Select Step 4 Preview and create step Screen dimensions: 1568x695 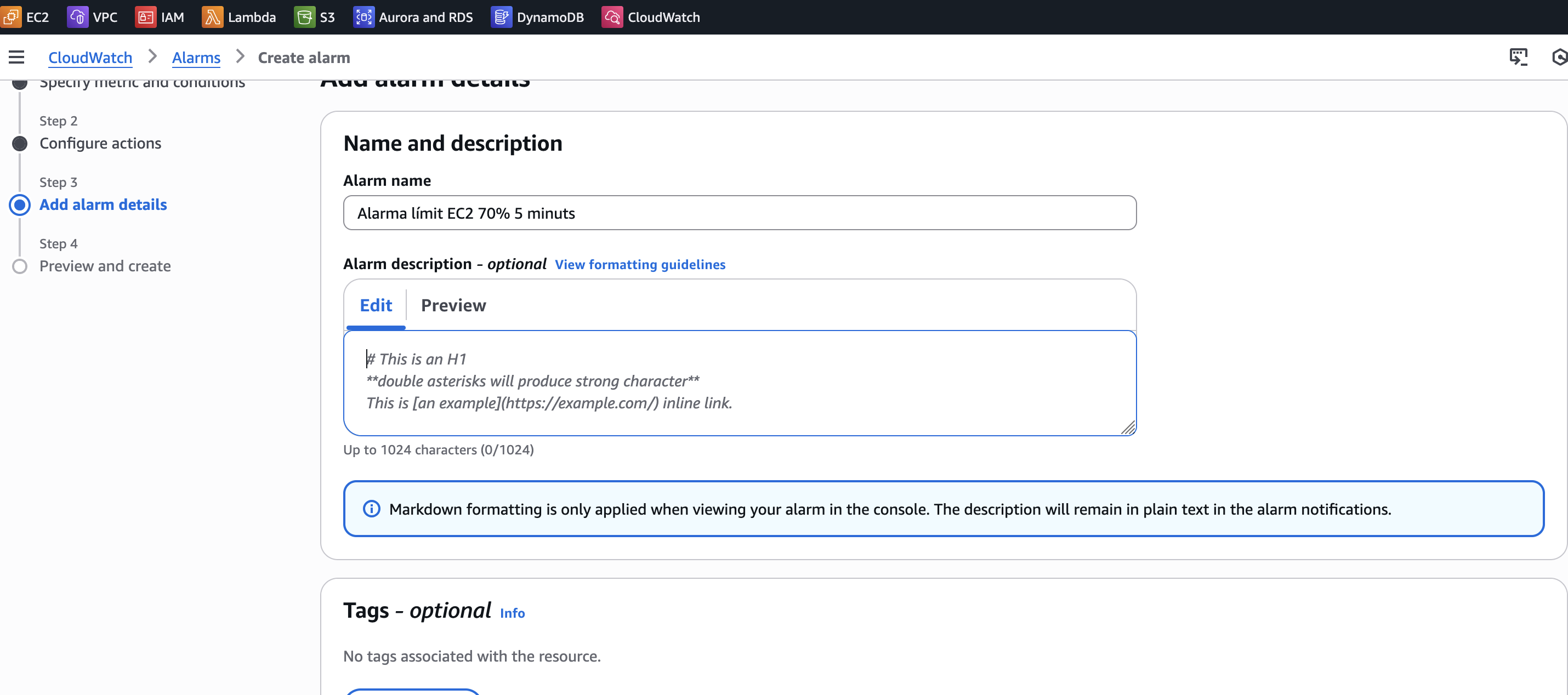click(105, 266)
